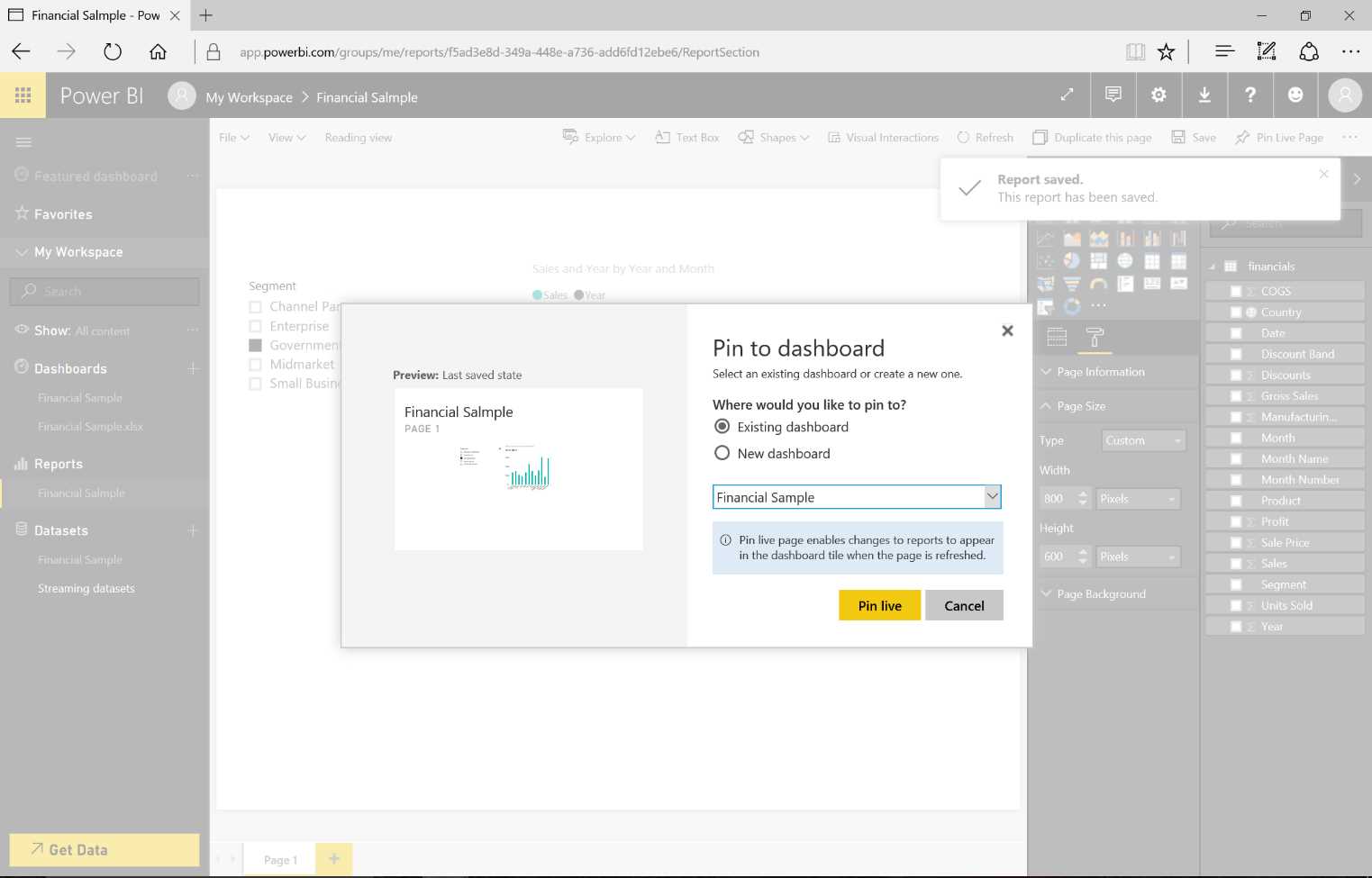Check the Units Sold field checkbox
The height and width of the screenshot is (878, 1372).
(1236, 605)
